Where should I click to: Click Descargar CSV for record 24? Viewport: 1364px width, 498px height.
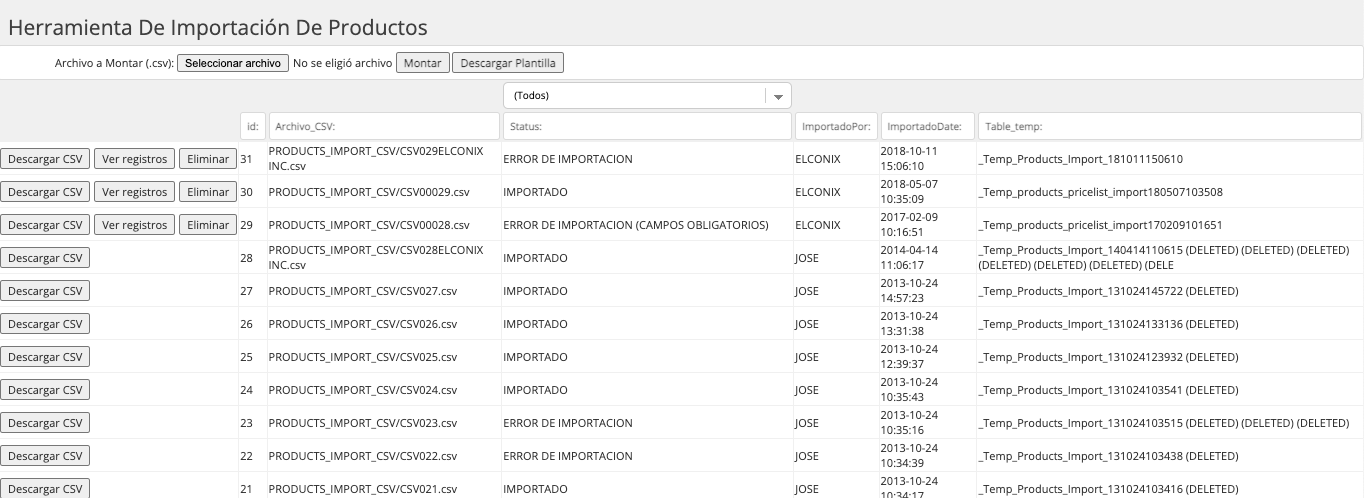[x=45, y=390]
